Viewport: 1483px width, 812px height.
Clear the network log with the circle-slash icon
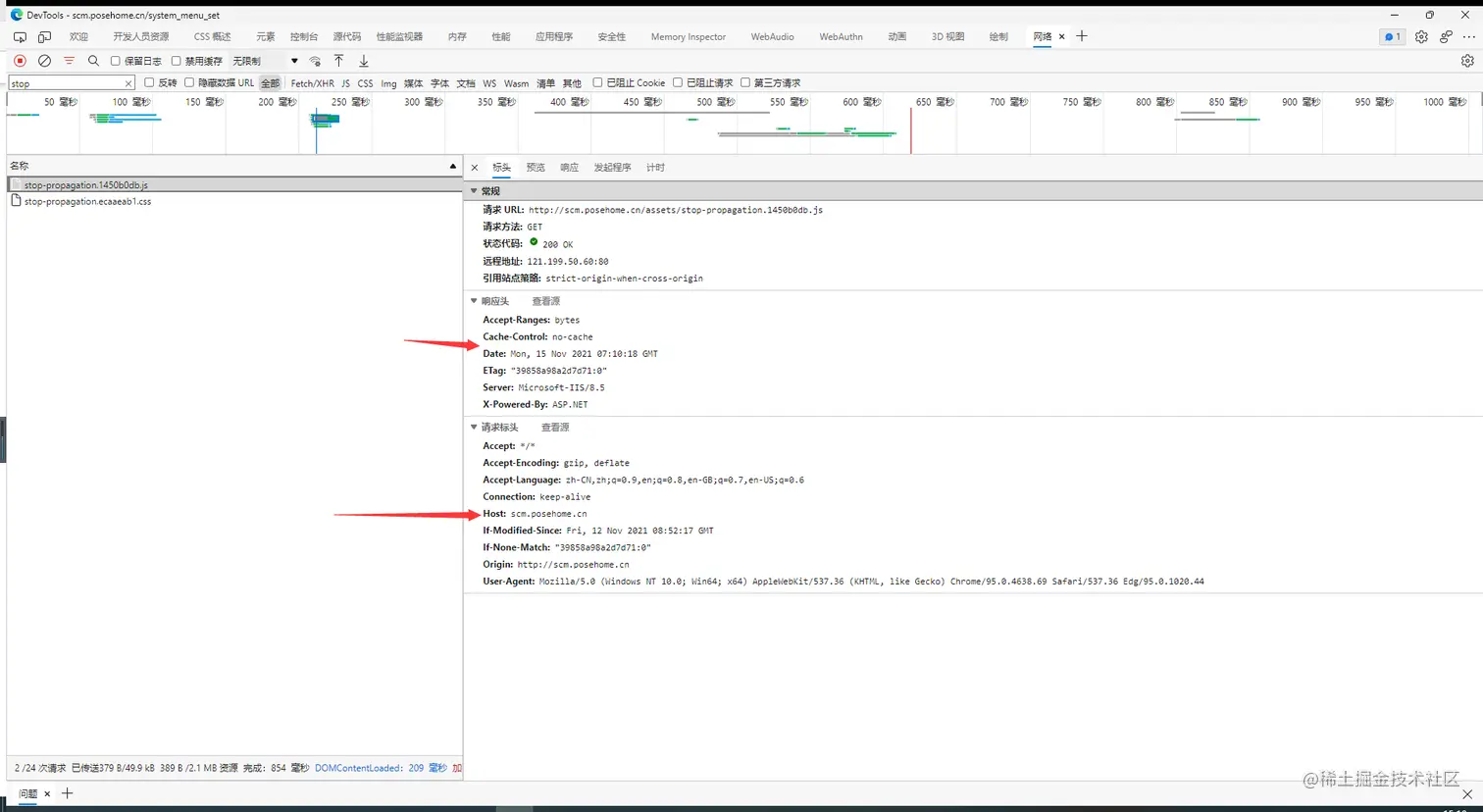44,61
